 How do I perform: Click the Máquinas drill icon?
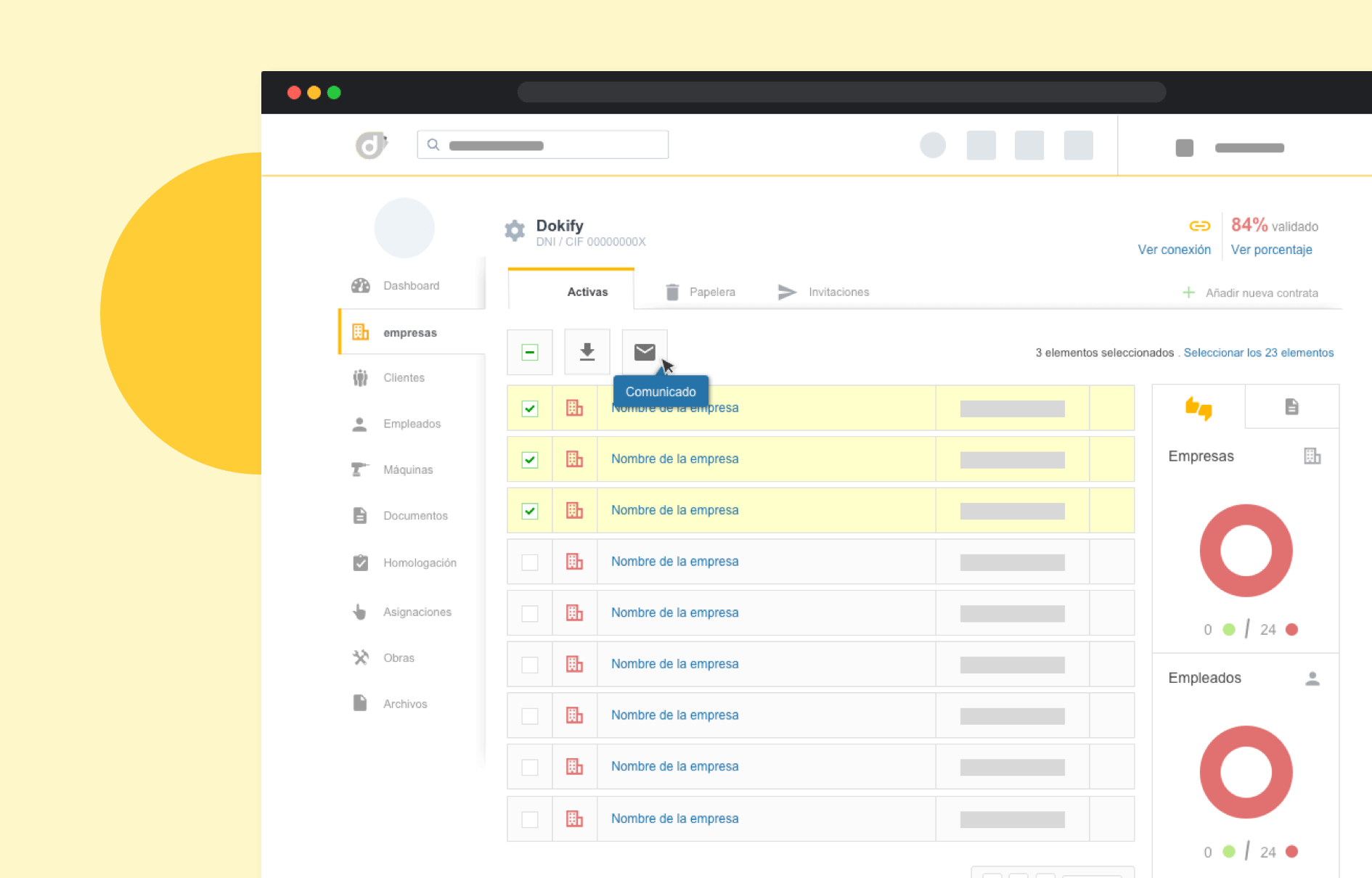[360, 469]
